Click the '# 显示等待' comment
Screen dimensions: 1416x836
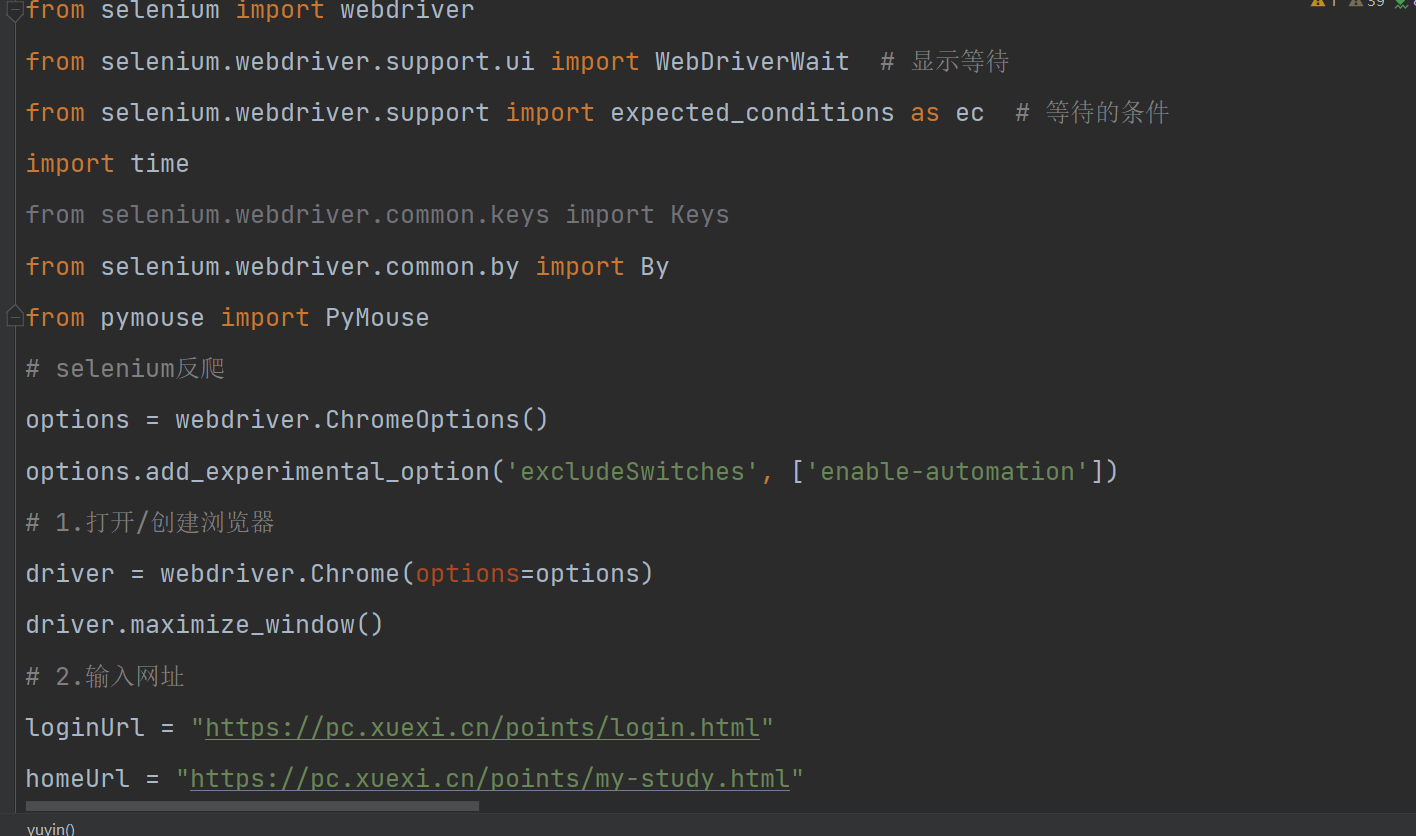(945, 61)
